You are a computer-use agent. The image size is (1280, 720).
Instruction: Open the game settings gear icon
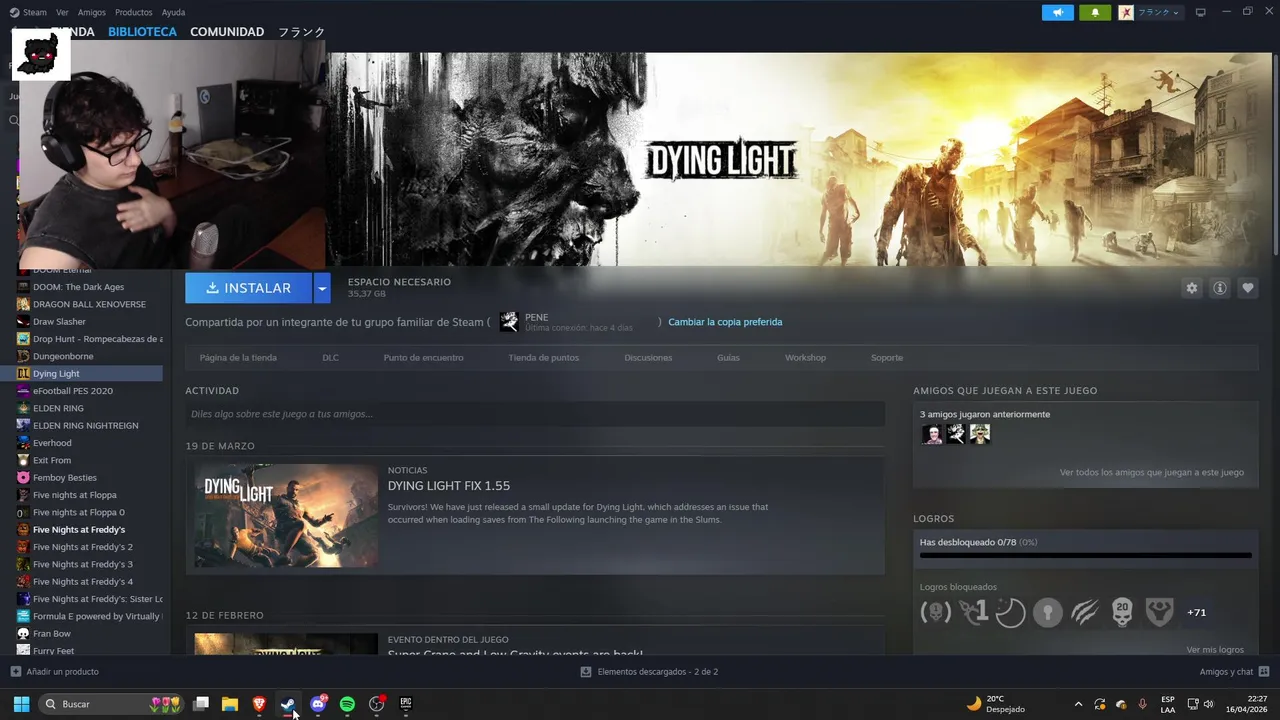1191,288
